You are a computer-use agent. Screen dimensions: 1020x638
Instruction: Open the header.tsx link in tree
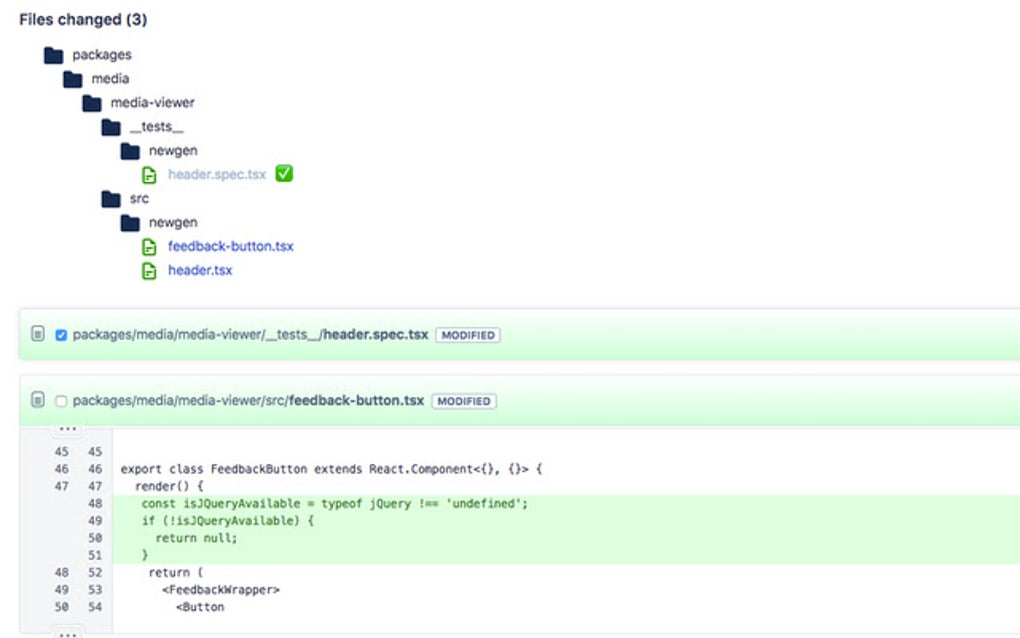200,270
